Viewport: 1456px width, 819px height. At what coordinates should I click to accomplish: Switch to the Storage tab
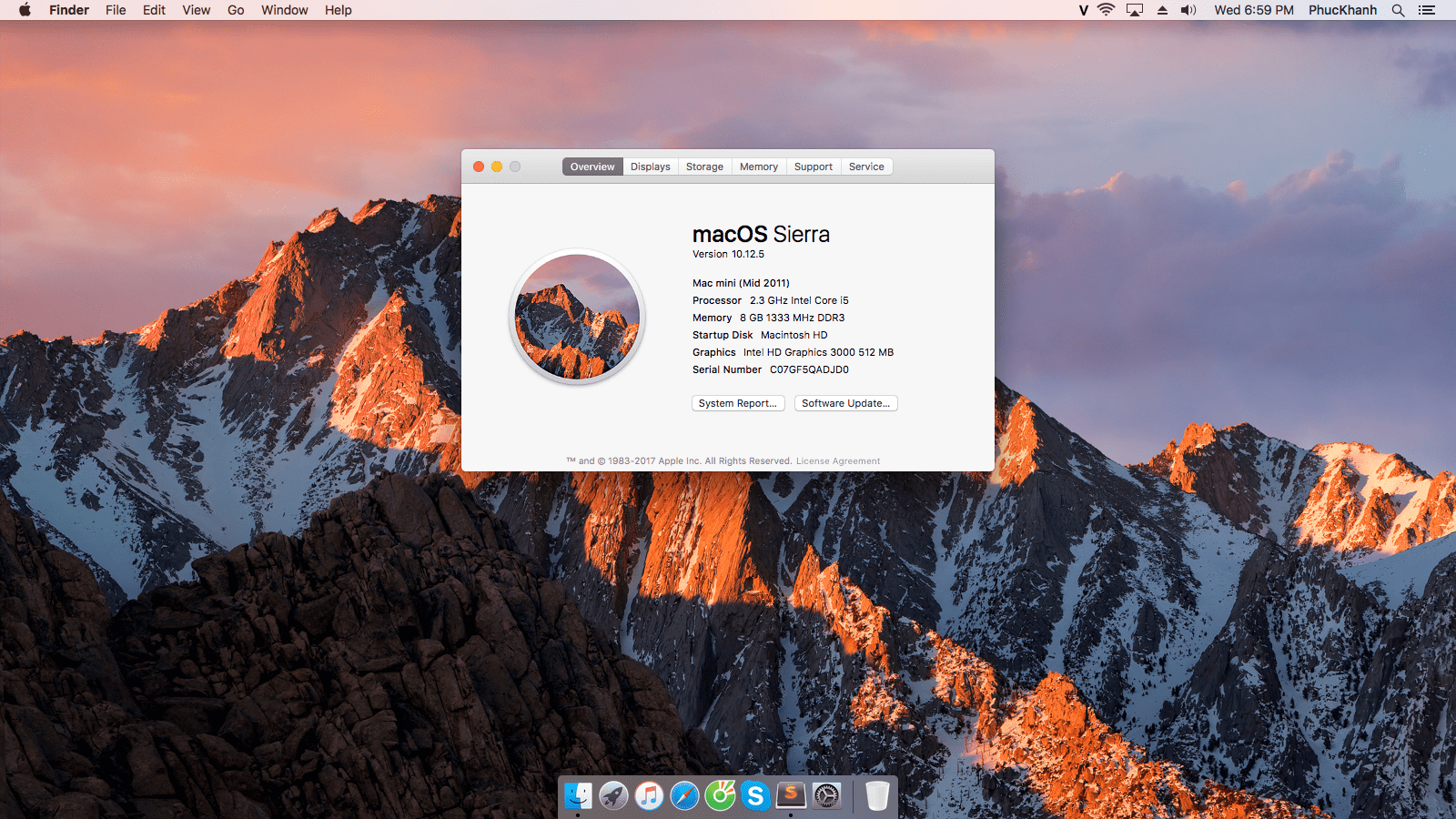pyautogui.click(x=704, y=167)
